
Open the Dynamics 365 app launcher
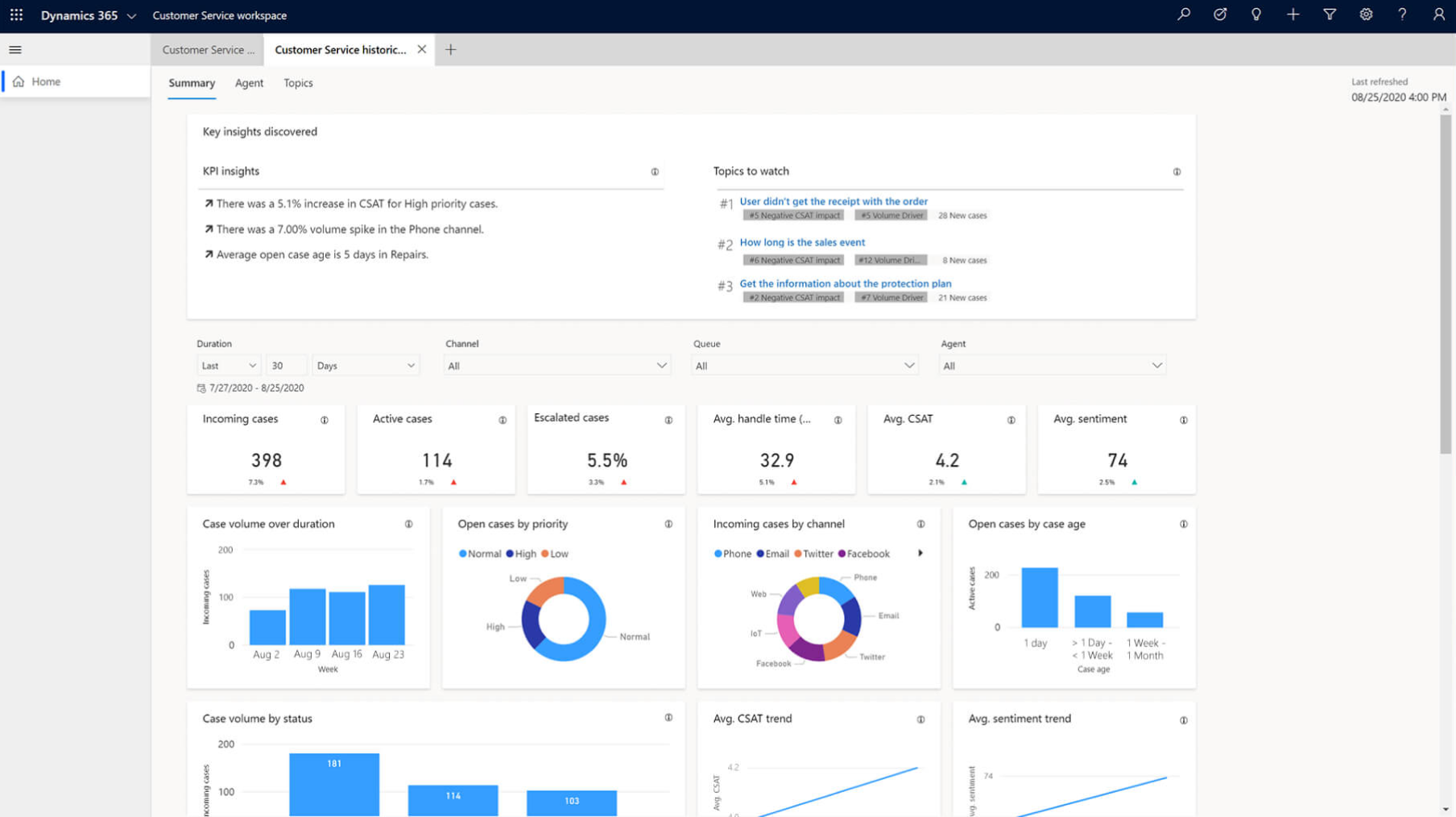point(16,15)
